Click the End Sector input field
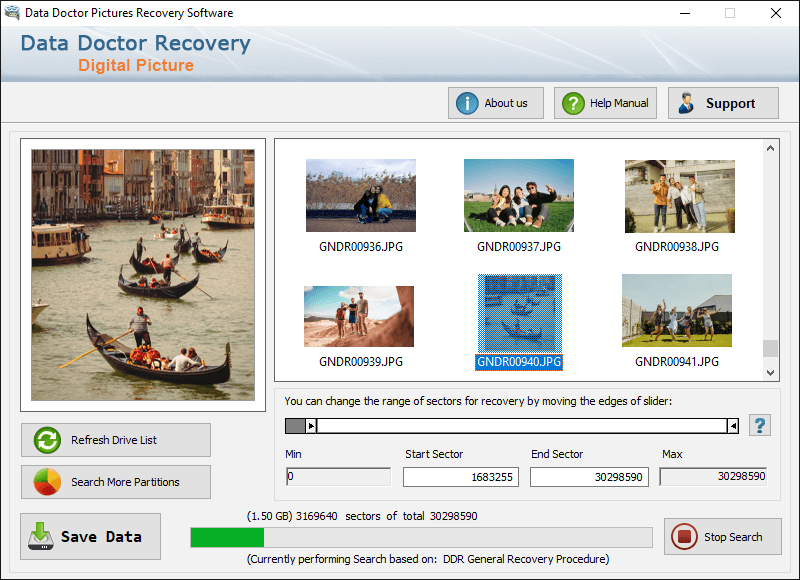 [589, 477]
